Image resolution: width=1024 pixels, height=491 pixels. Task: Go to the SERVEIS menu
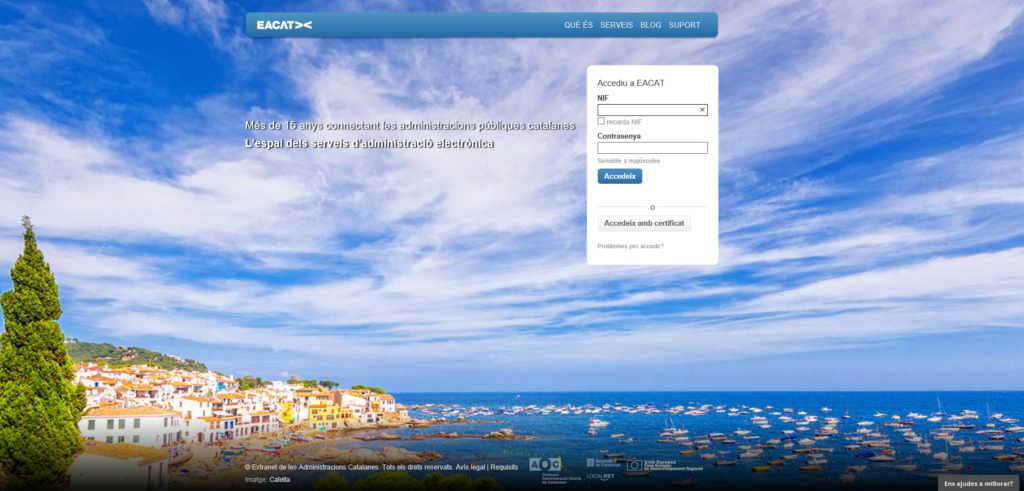(x=616, y=25)
